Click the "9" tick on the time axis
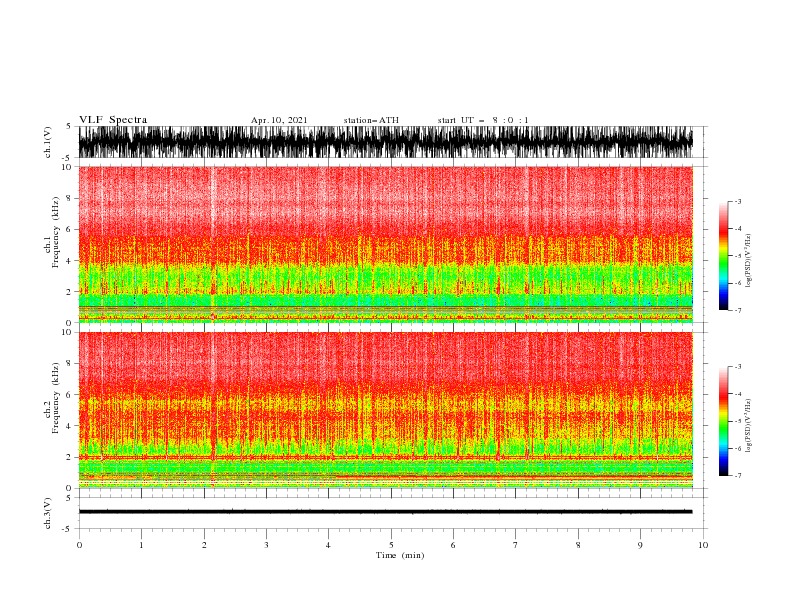The image size is (792, 612). click(x=640, y=545)
